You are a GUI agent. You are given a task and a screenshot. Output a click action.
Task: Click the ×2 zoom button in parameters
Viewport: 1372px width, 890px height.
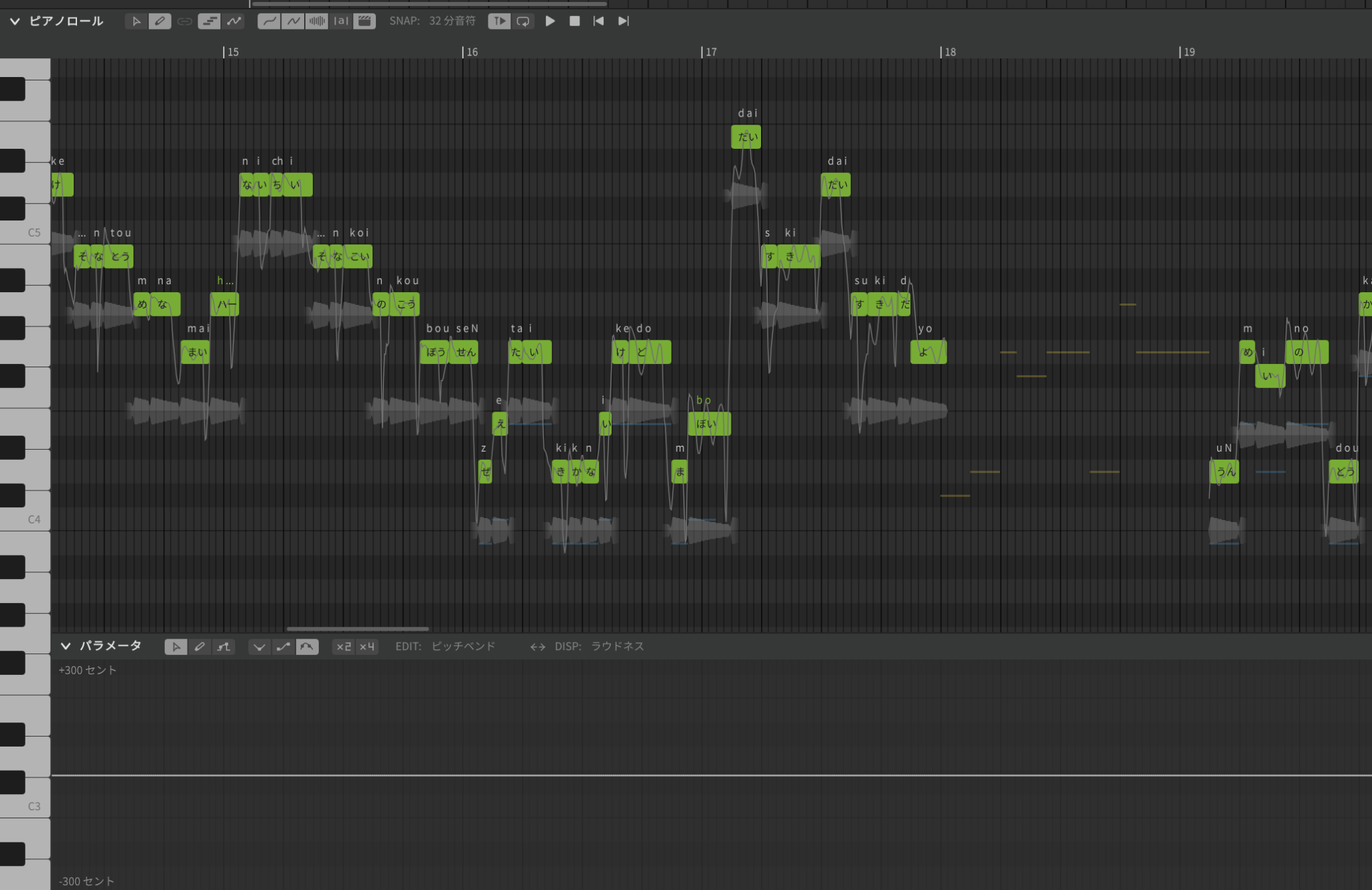pyautogui.click(x=344, y=647)
